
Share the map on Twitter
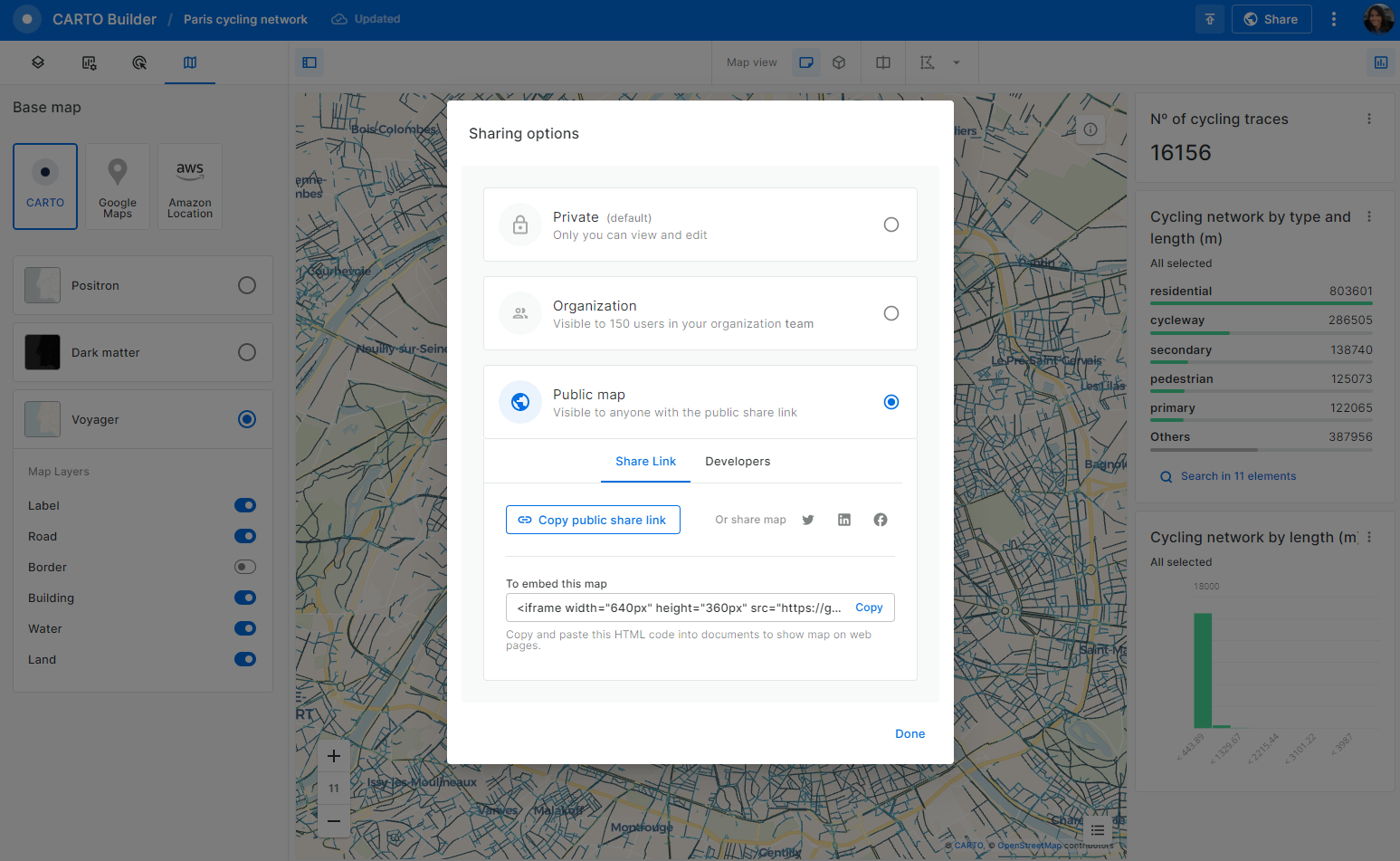(808, 520)
